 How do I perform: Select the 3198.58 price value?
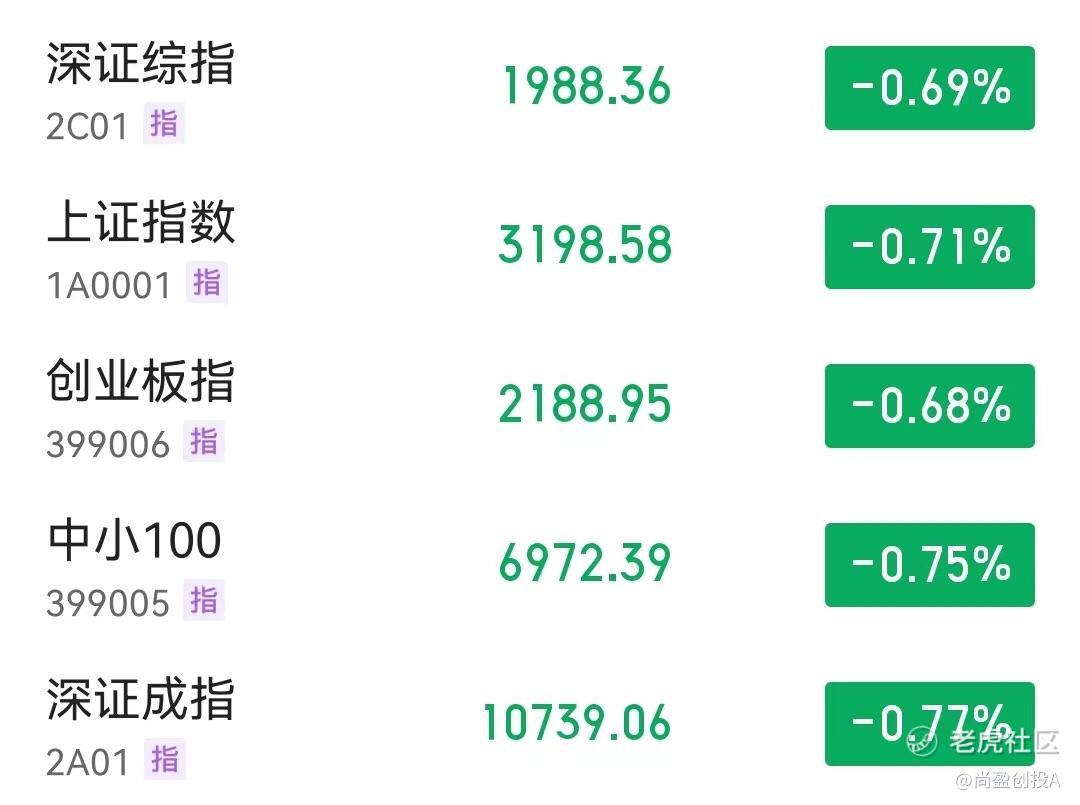(585, 245)
